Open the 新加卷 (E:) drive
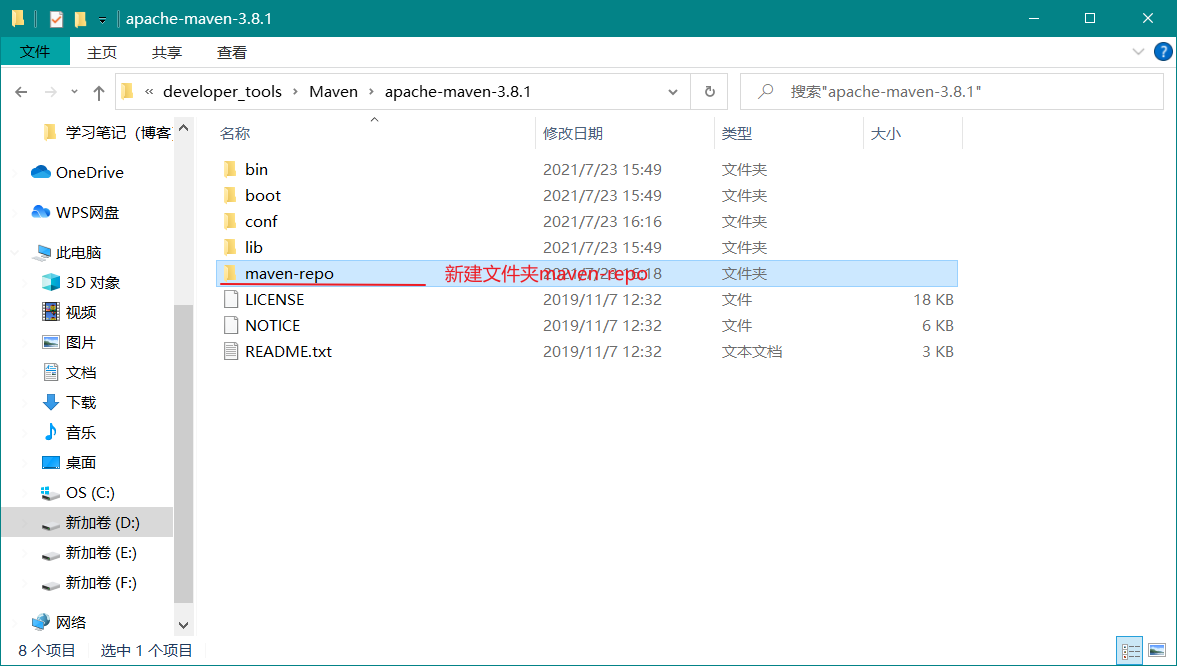1177x666 pixels. (x=101, y=553)
